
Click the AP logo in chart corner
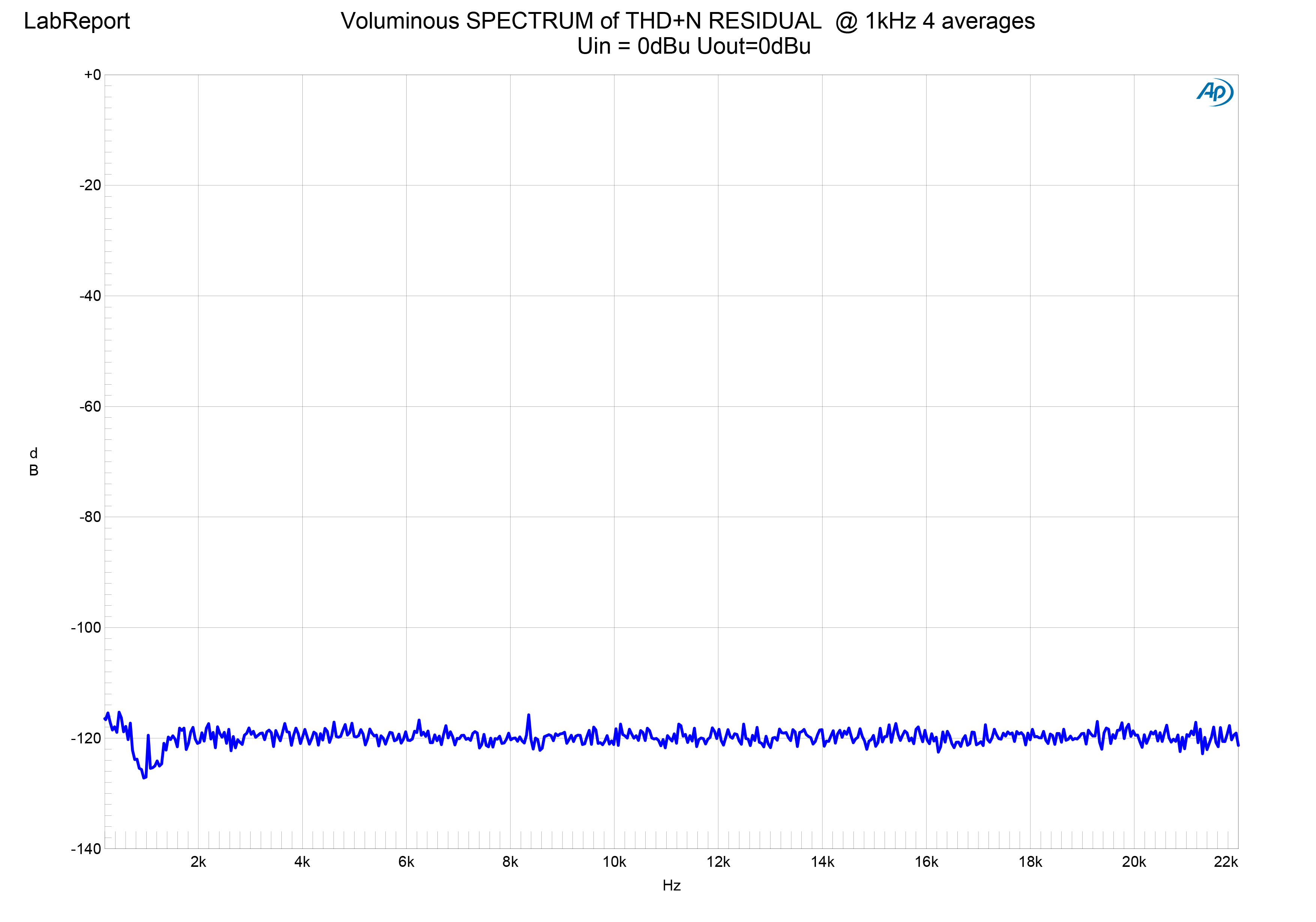tap(1215, 92)
